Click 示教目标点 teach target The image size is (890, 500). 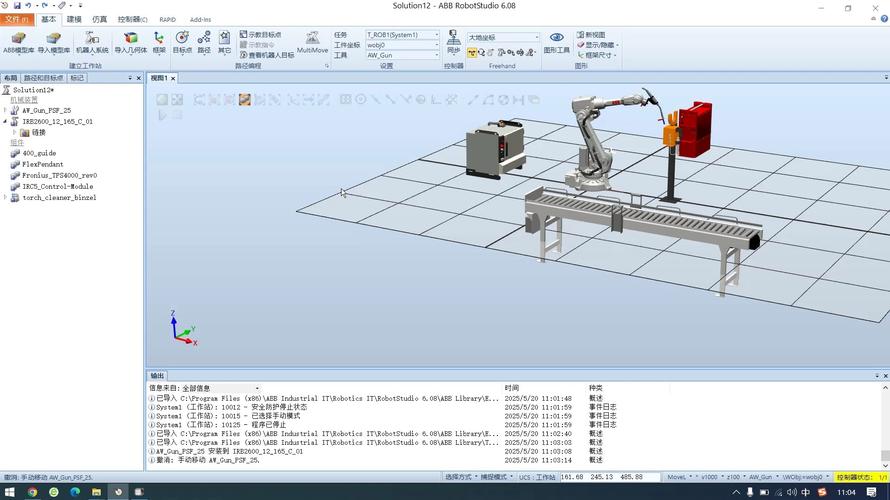(x=261, y=35)
